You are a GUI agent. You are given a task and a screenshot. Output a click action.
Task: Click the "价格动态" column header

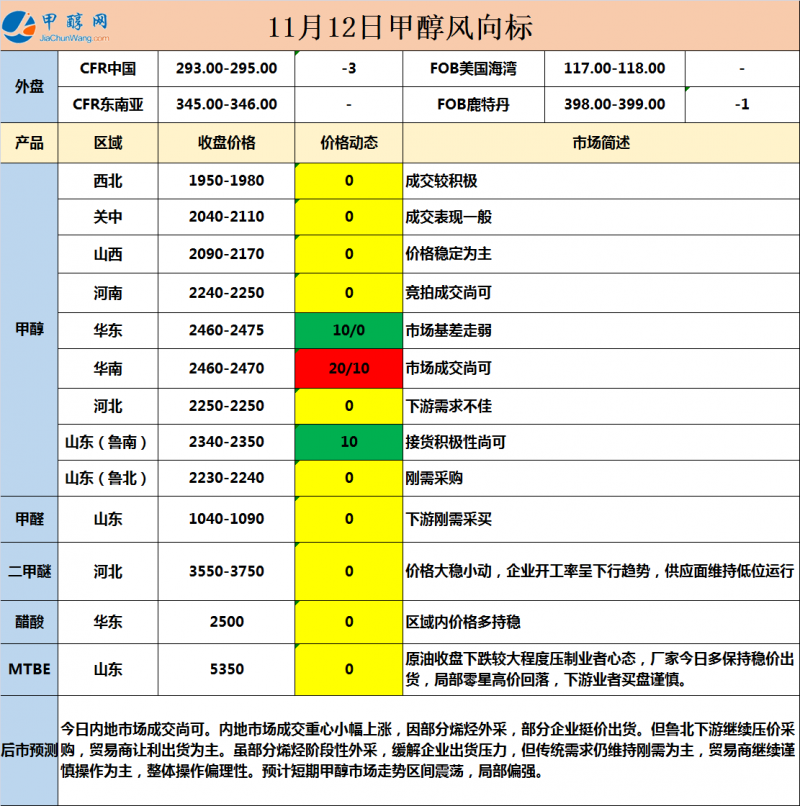tap(349, 142)
